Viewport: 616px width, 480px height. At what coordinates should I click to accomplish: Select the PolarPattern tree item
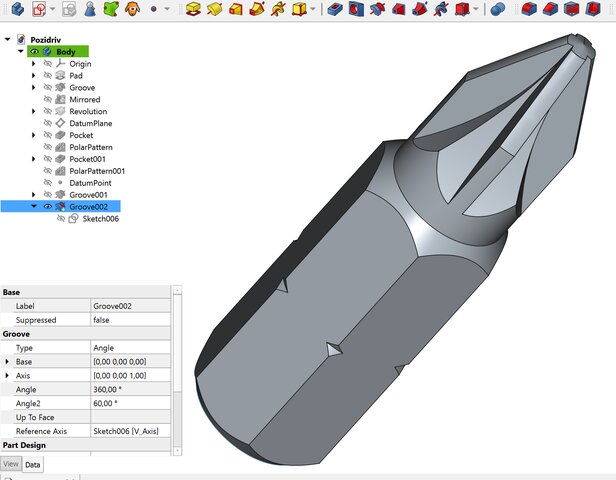point(91,147)
